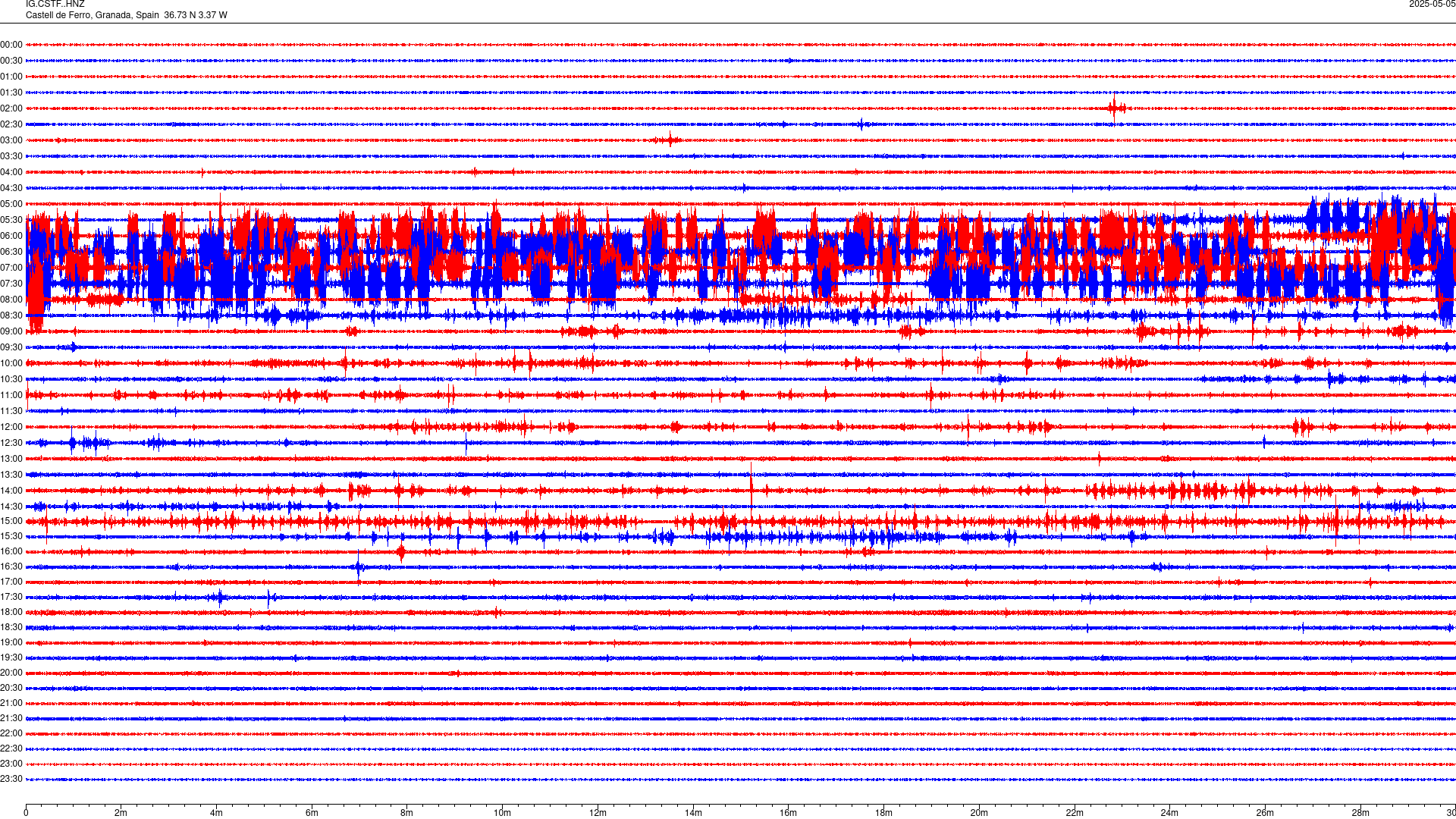The image size is (1456, 819).
Task: Select the 11:30 trace time label
Action: tap(11, 411)
